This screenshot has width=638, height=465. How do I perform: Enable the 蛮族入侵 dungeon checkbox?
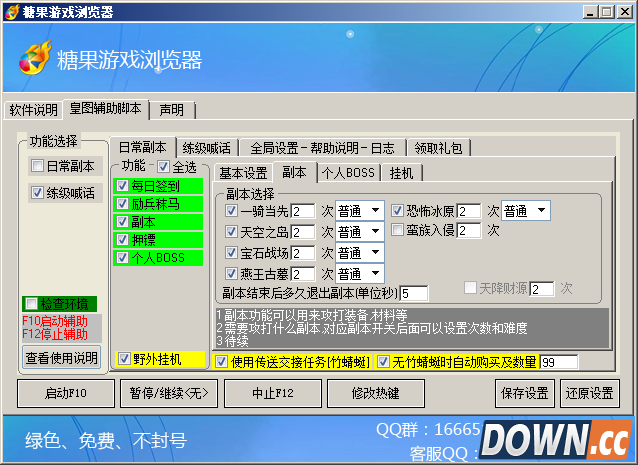397,230
